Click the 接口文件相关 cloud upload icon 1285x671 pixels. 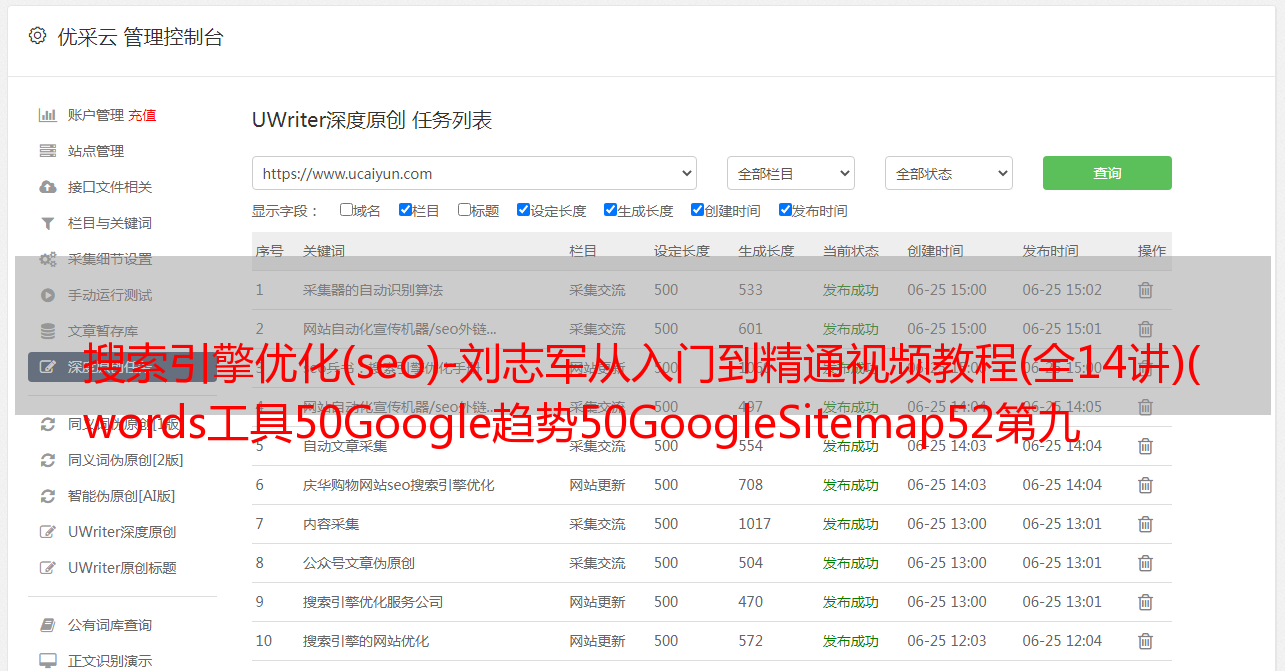(47, 187)
